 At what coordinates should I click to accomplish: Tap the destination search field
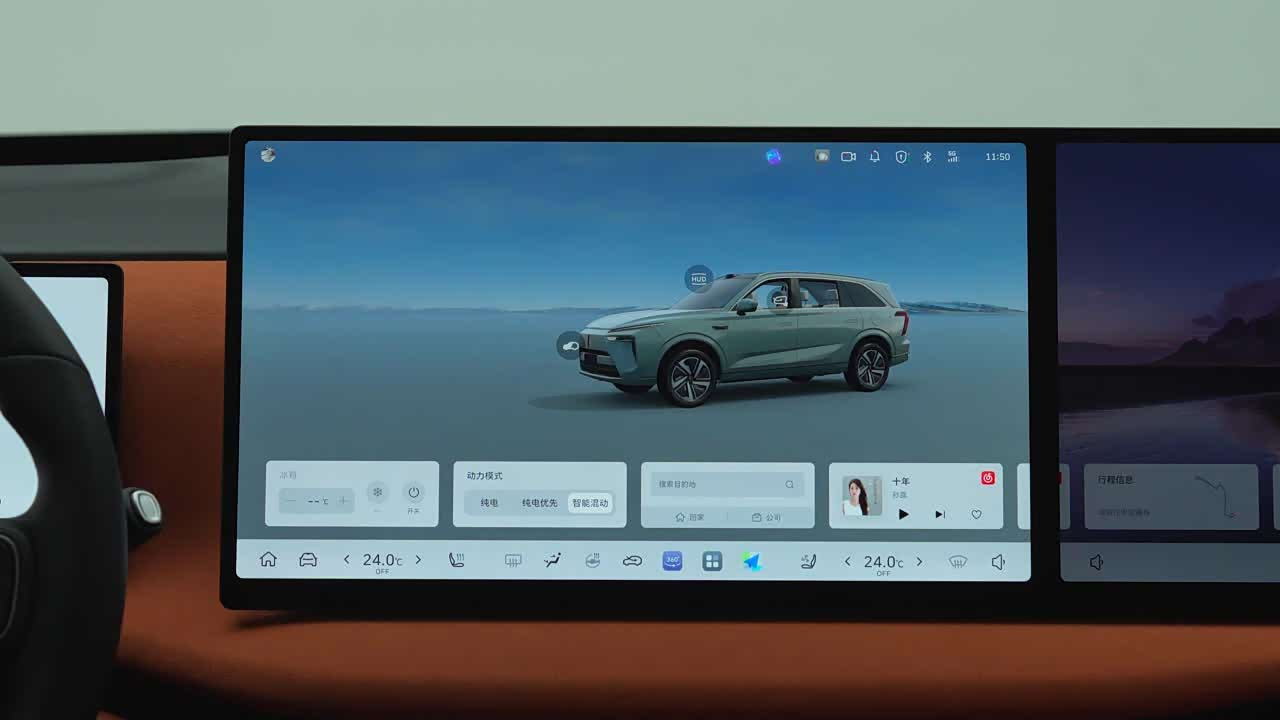tap(727, 484)
